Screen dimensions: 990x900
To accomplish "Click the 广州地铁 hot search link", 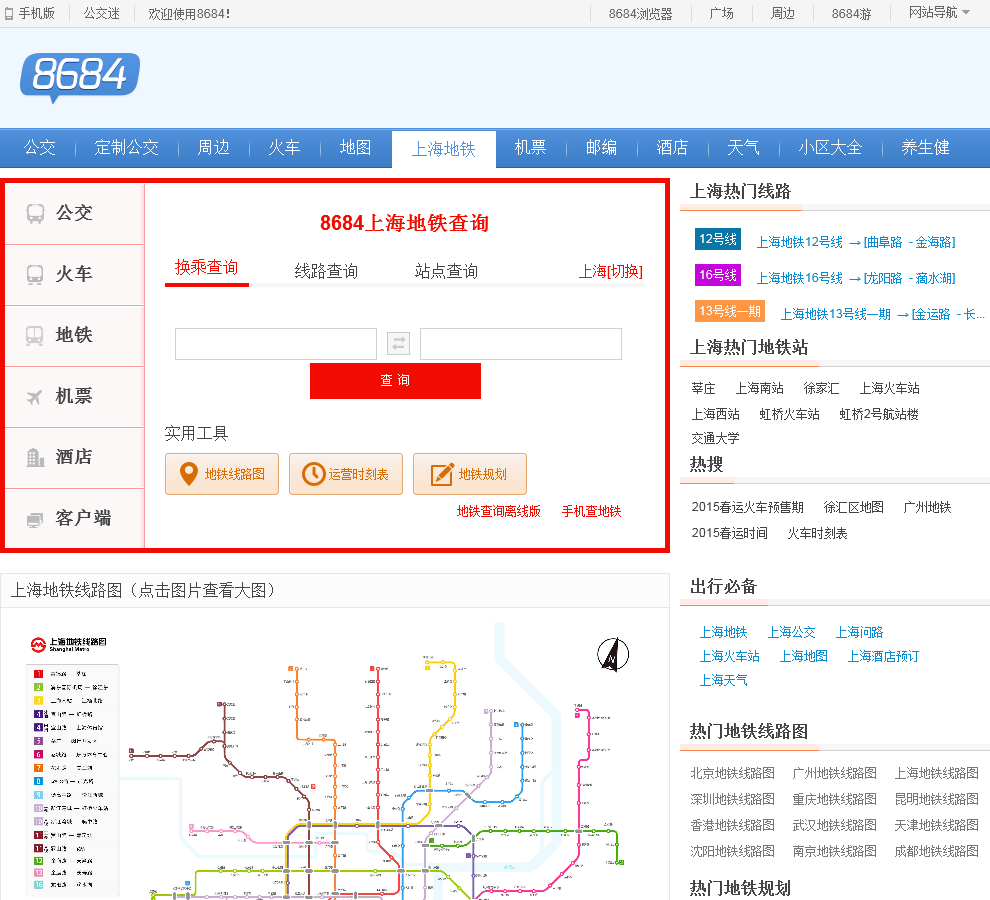I will [927, 507].
